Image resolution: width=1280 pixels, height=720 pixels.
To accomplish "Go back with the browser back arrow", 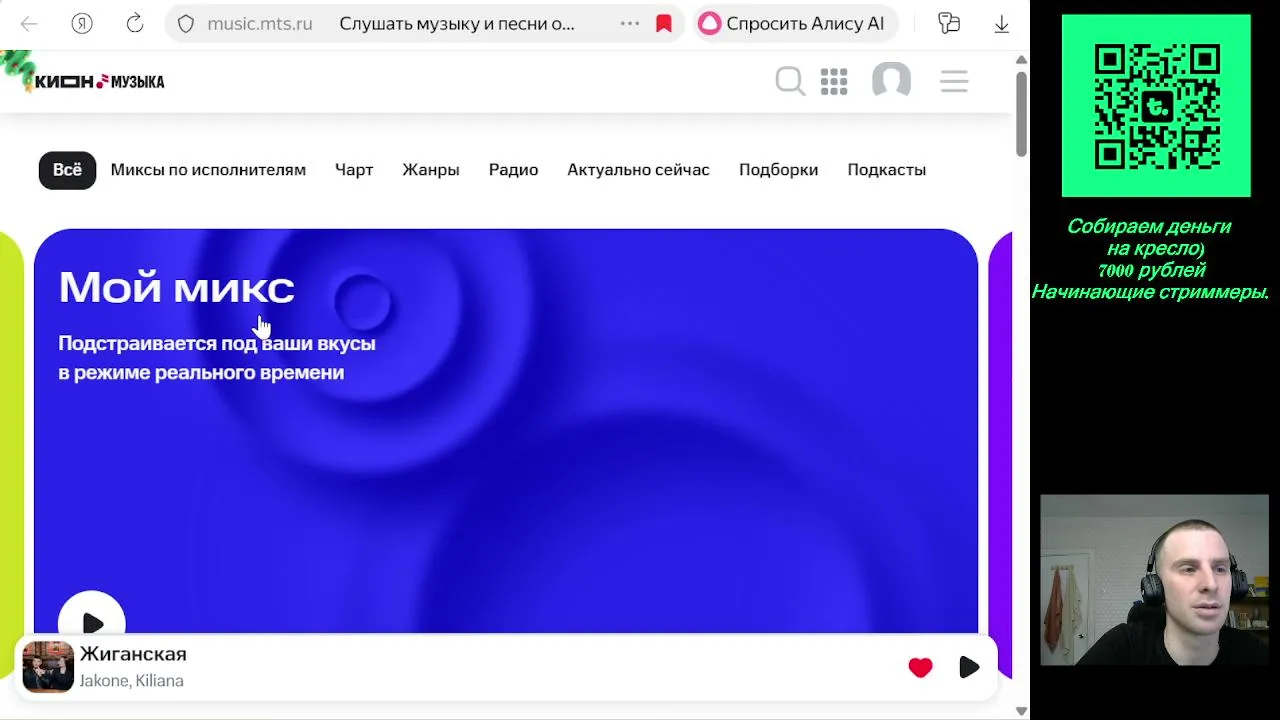I will 29,24.
